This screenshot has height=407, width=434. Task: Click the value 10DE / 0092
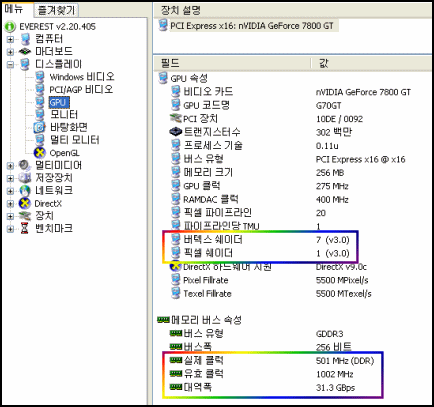pyautogui.click(x=339, y=119)
